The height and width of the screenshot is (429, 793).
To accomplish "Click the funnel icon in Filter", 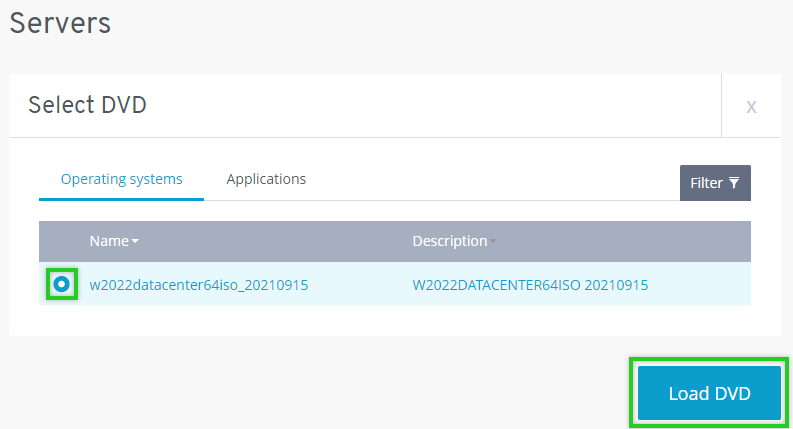I will click(x=734, y=183).
